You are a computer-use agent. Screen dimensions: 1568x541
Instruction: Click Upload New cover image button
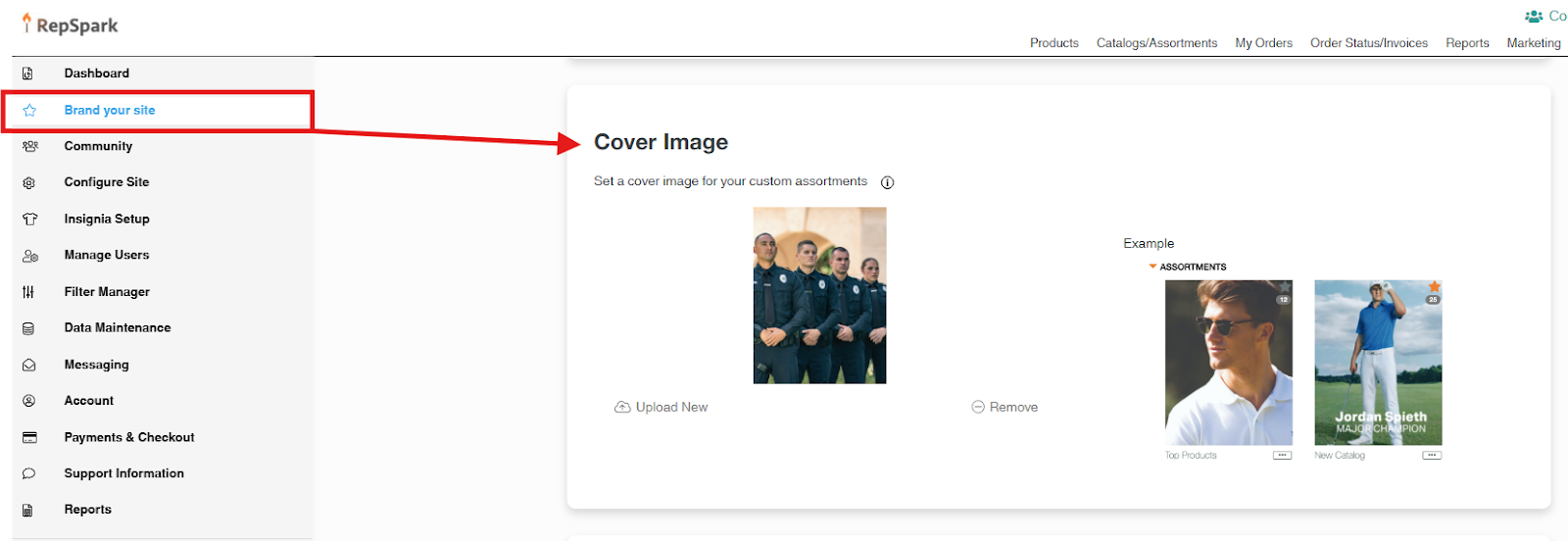click(x=661, y=408)
